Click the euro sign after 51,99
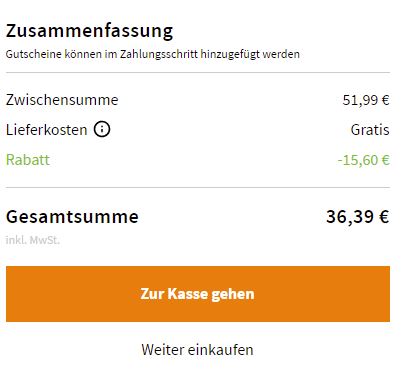 click(x=386, y=100)
